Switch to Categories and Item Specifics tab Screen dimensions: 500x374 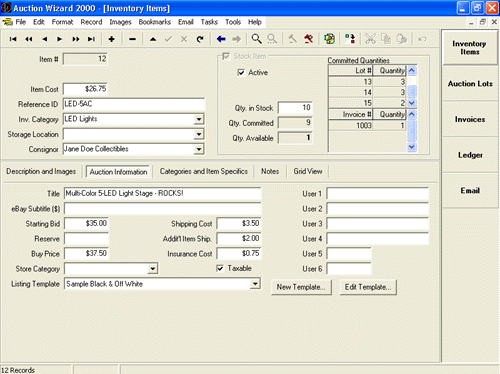click(x=203, y=171)
